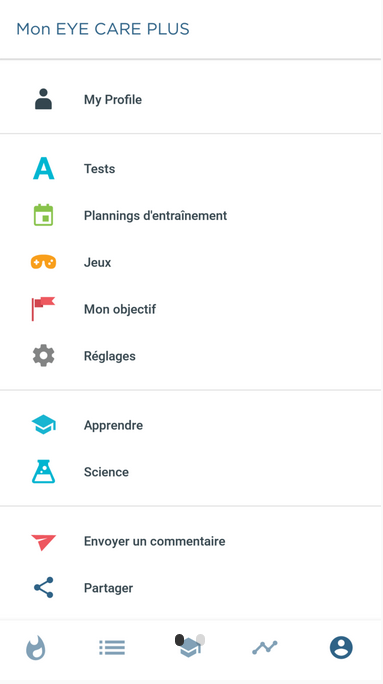Screen dimensions: 383x684
Task: Select the list icon in bottom navigation
Action: (112, 647)
